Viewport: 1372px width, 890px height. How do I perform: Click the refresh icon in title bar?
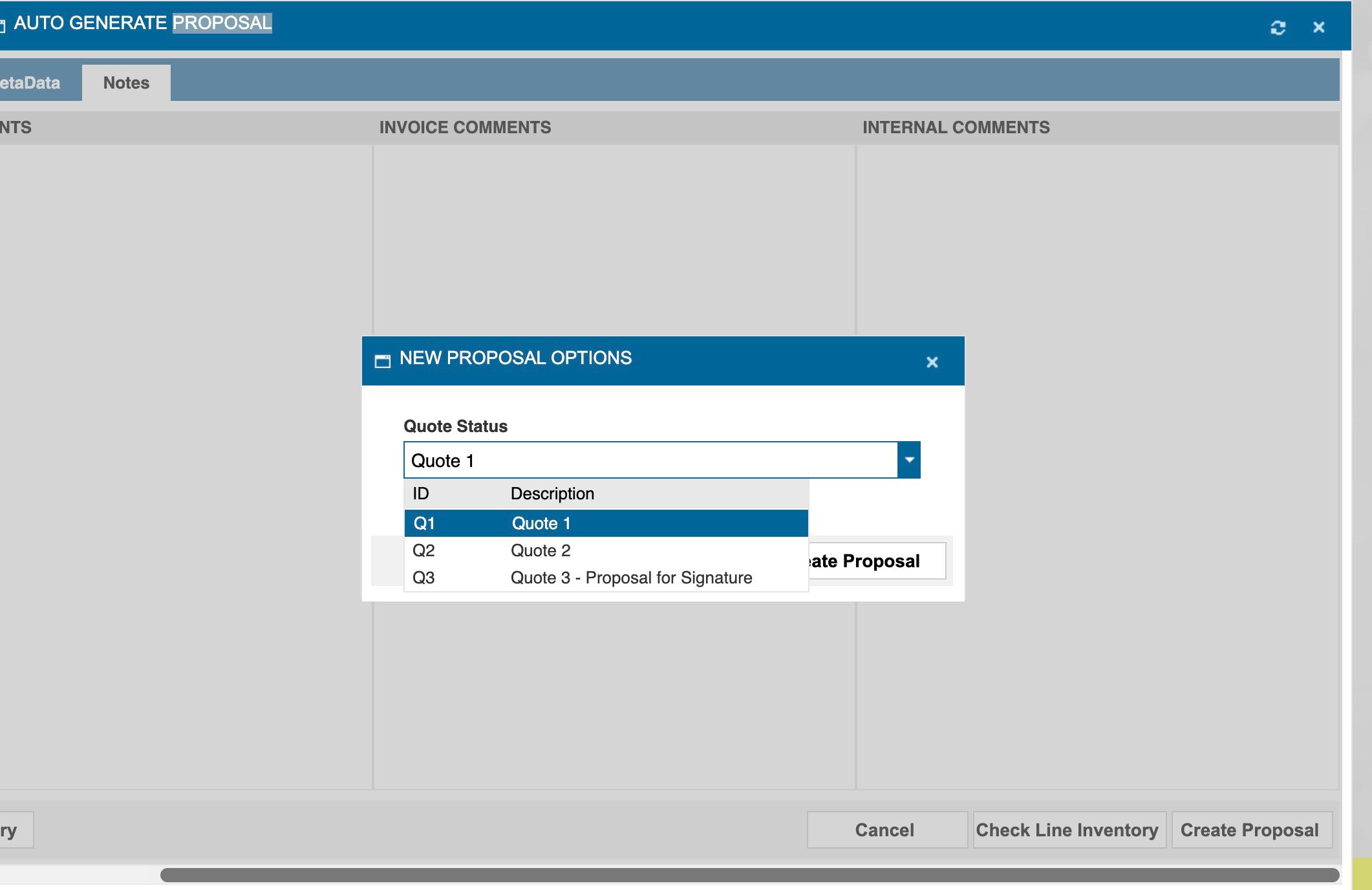pyautogui.click(x=1278, y=27)
